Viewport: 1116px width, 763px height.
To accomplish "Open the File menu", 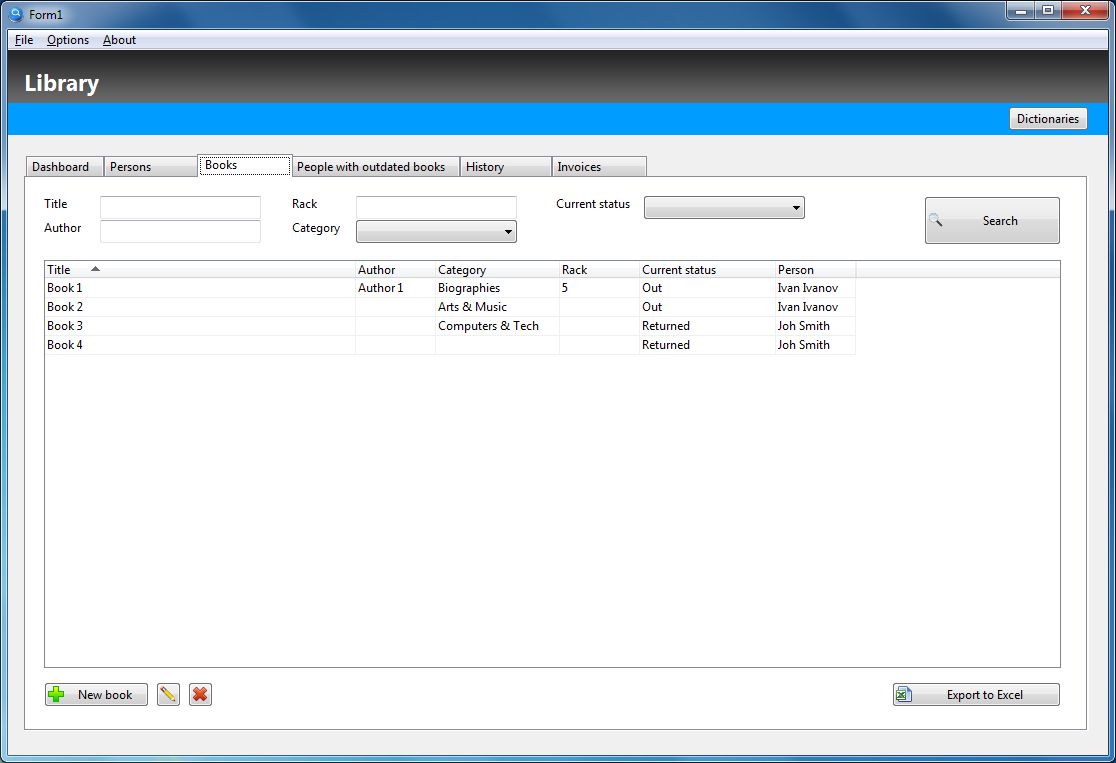I will point(23,40).
